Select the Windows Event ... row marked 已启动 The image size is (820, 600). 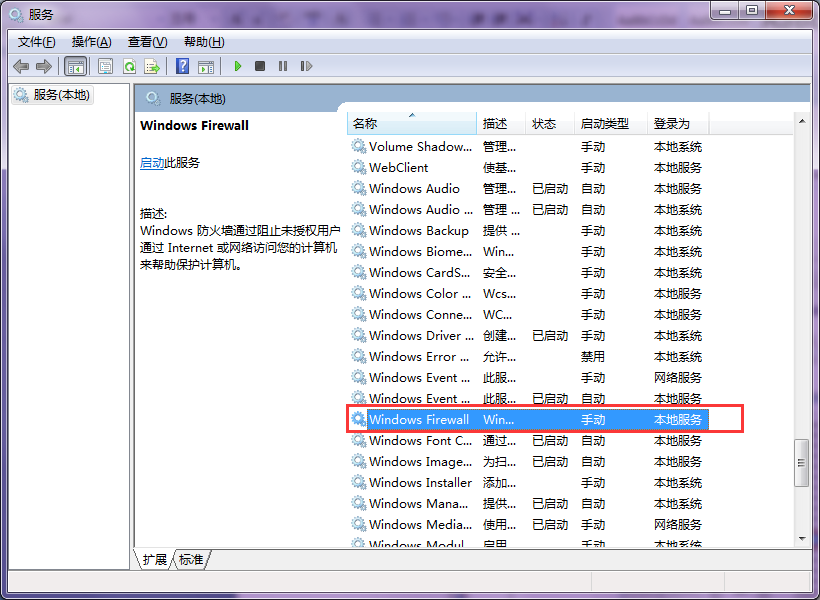(x=528, y=398)
